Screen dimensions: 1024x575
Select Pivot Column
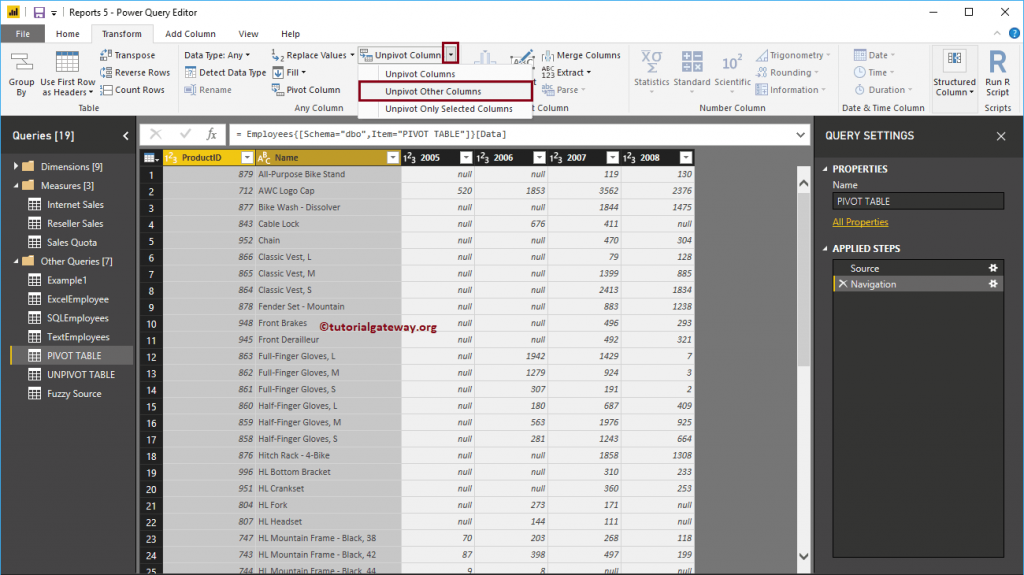pyautogui.click(x=306, y=90)
